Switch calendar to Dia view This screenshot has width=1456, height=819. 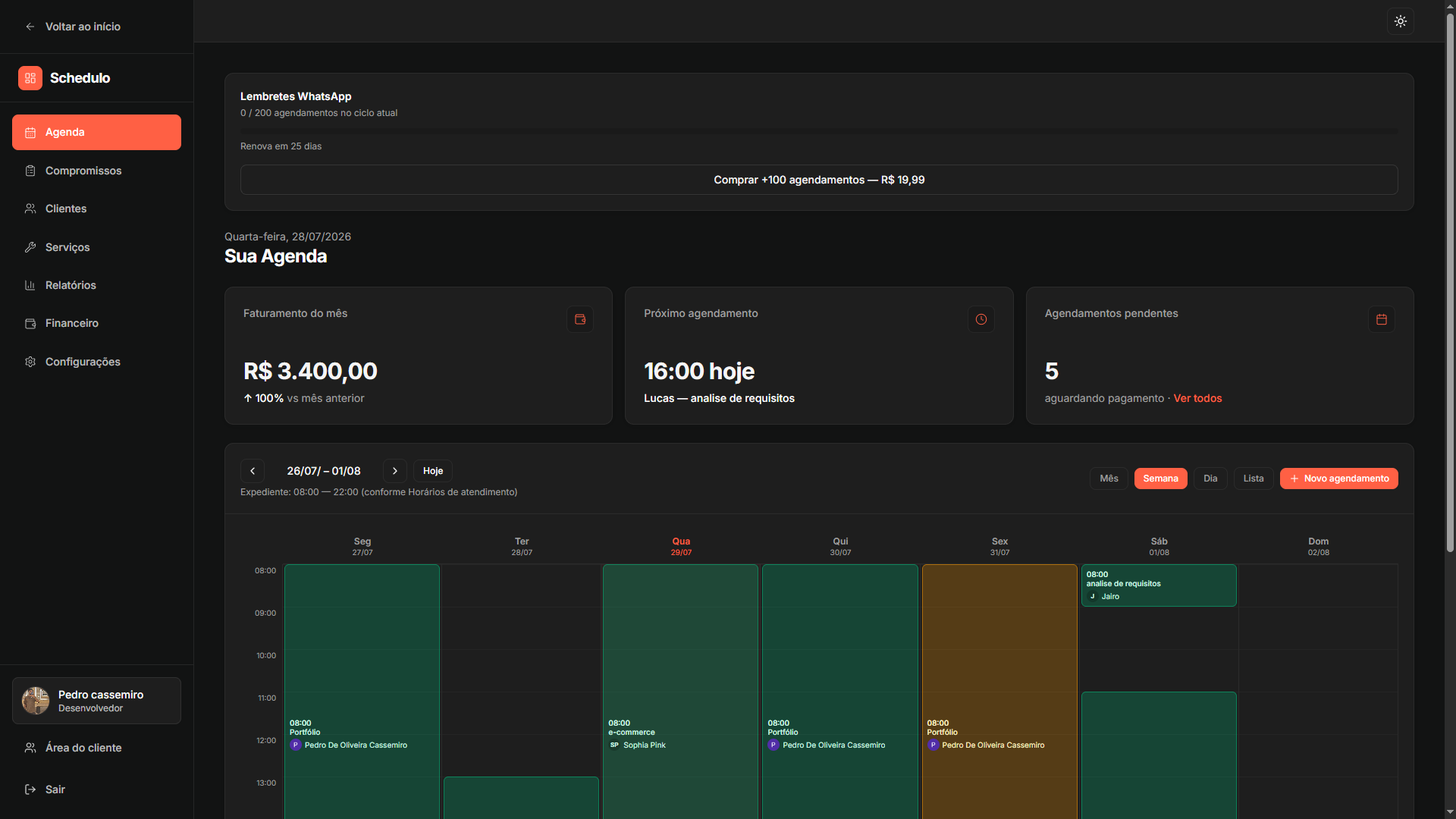[x=1210, y=479]
